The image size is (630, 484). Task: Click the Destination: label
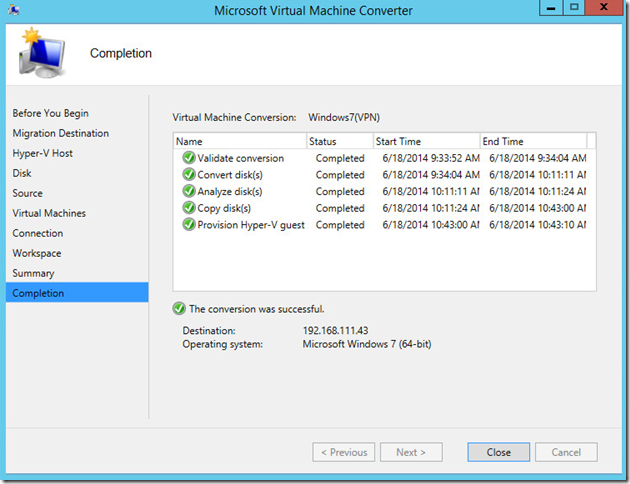[x=209, y=331]
